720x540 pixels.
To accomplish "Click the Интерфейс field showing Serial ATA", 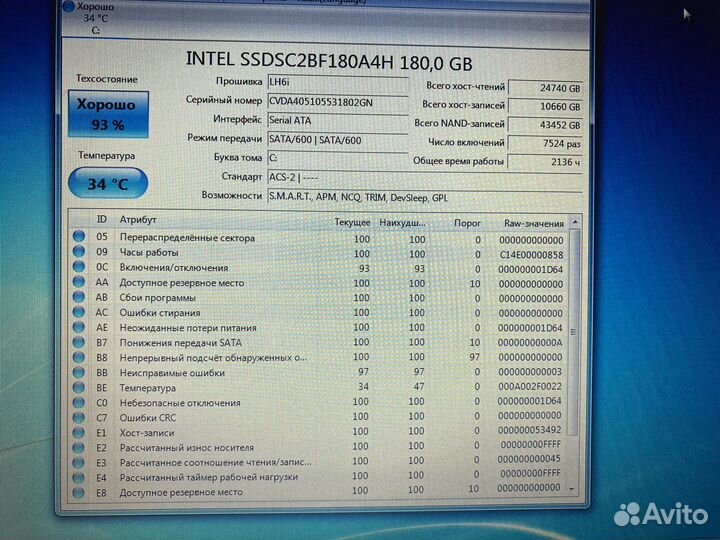I will 338,121.
